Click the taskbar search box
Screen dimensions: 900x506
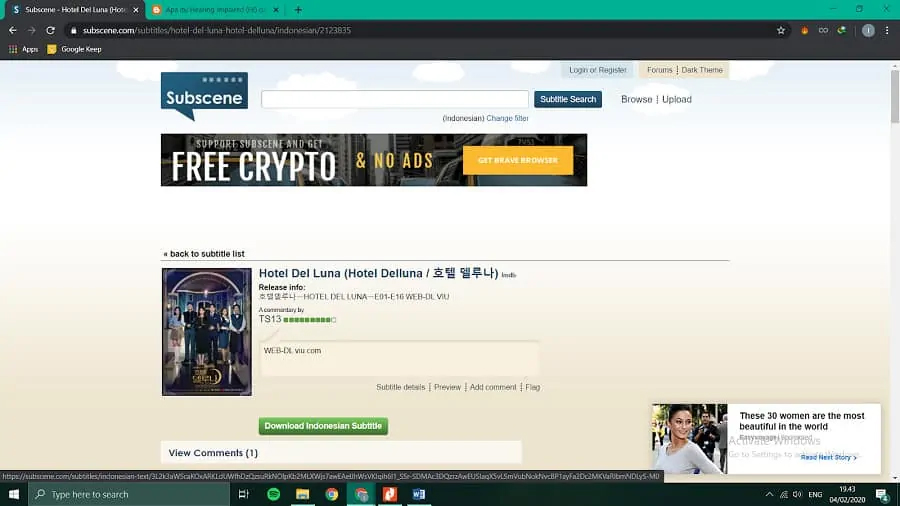tap(129, 494)
